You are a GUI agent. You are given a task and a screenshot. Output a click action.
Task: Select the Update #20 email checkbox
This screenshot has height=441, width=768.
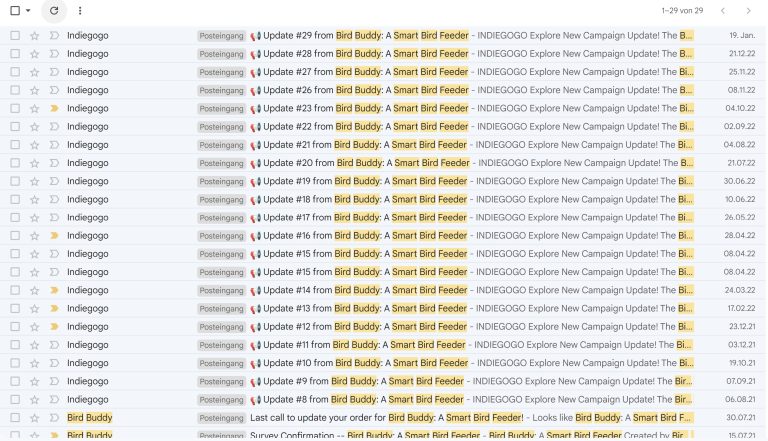[x=15, y=163]
